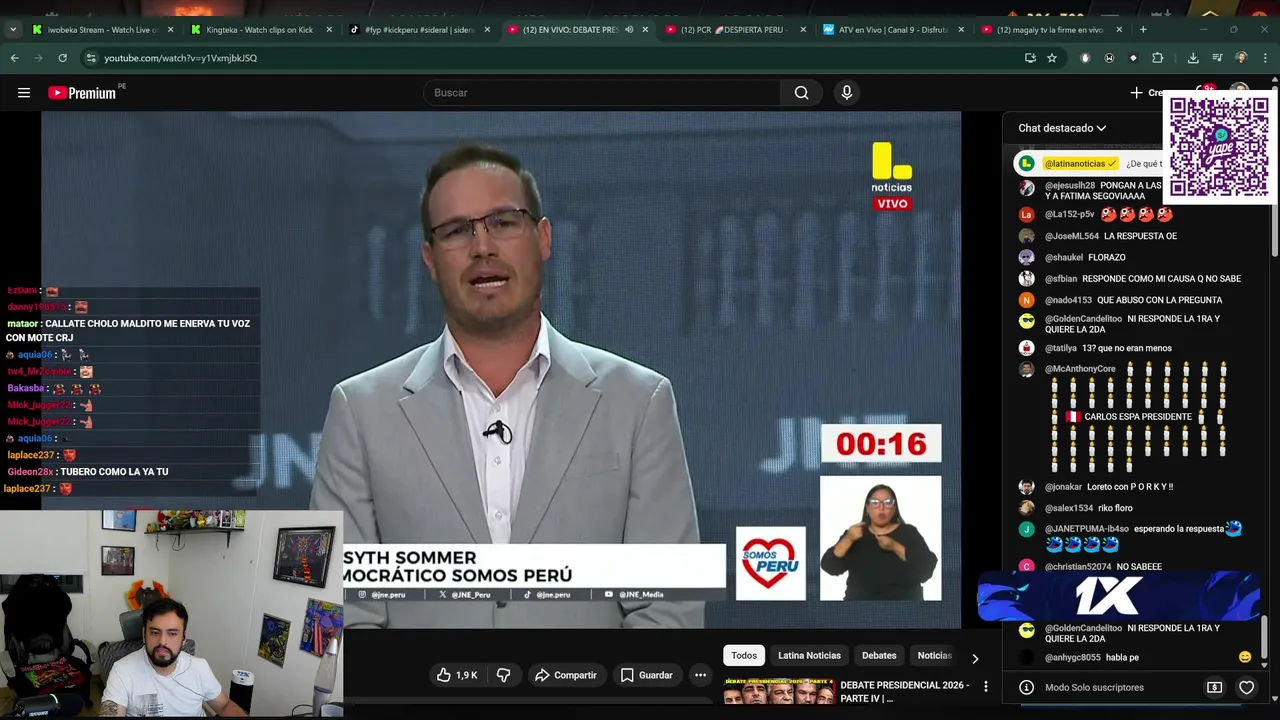Image resolution: width=1280 pixels, height=720 pixels.
Task: Send a heart reaction in chat
Action: 1246,687
